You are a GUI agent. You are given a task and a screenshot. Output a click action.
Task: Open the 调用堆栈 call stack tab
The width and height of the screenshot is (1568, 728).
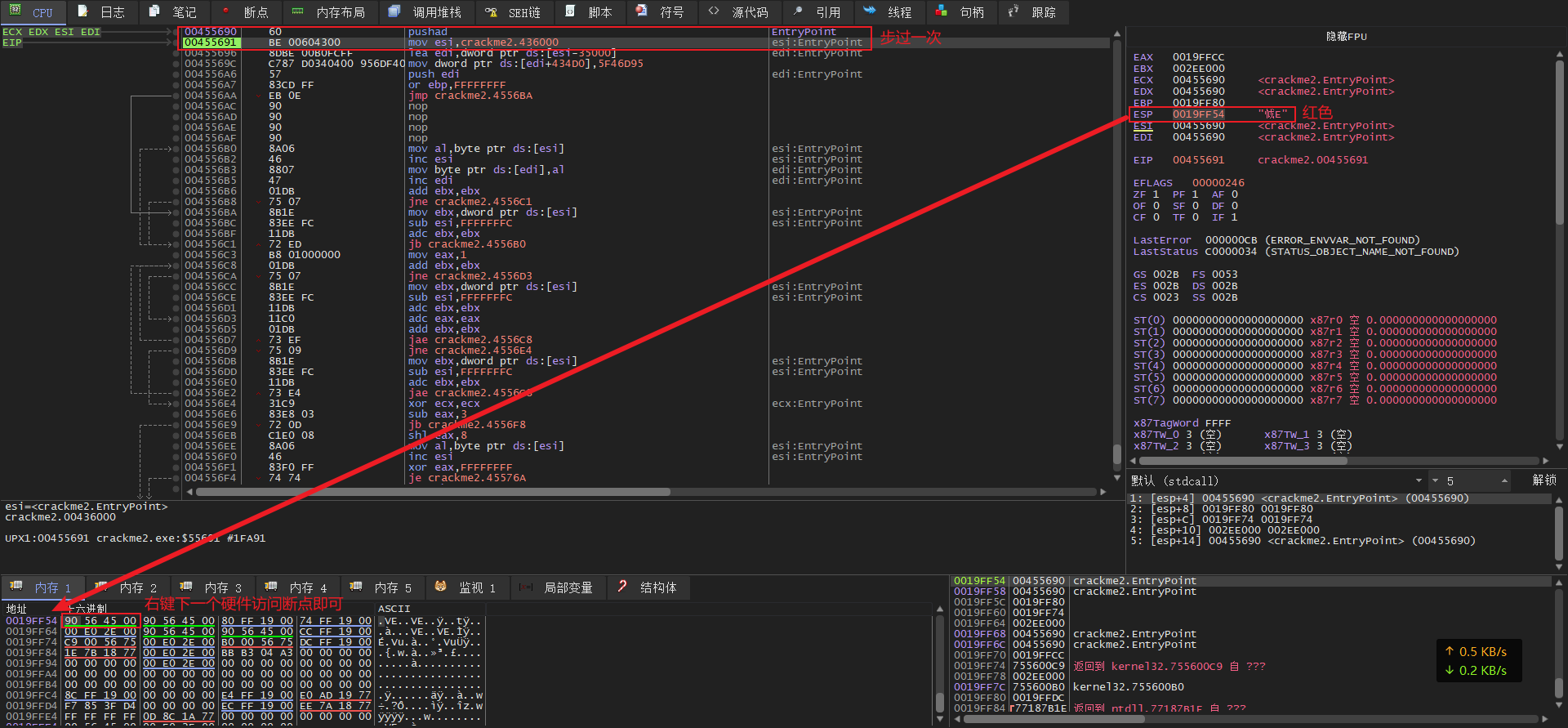click(426, 12)
